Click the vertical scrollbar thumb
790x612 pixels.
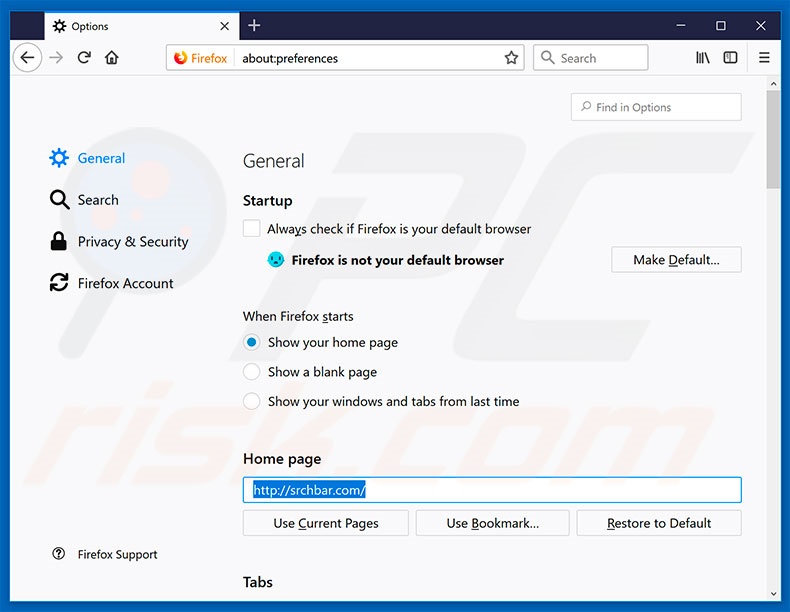pyautogui.click(x=773, y=140)
